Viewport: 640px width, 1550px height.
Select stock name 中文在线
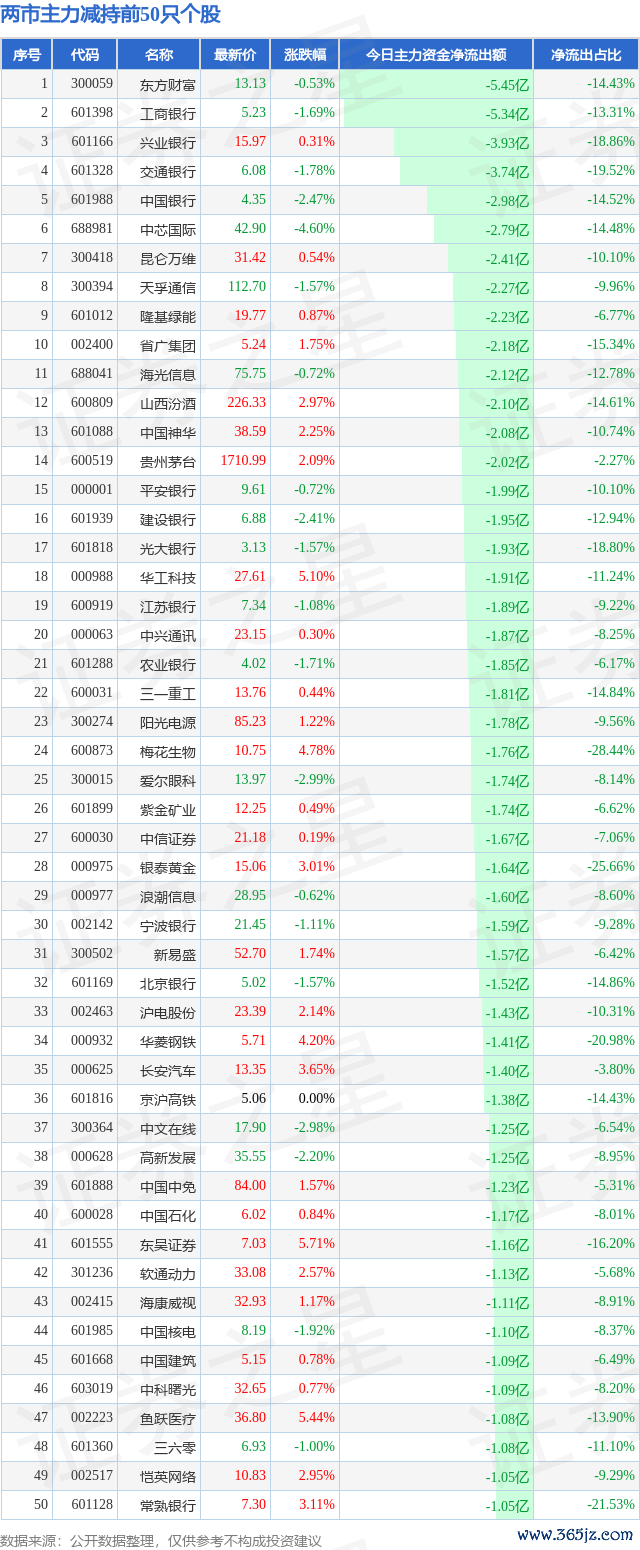(x=168, y=1129)
